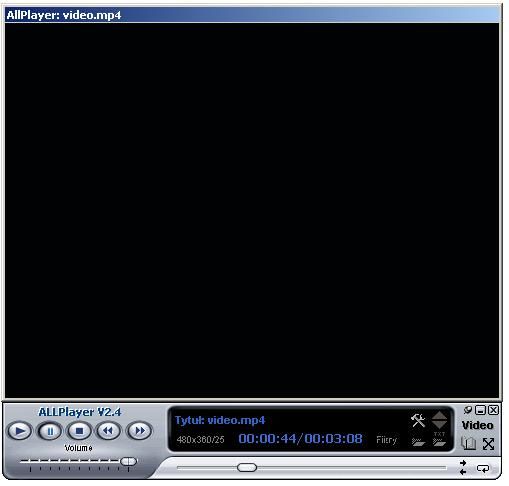Click the 00:00:44/00:03:08 time display
The height and width of the screenshot is (486, 509).
click(x=300, y=438)
